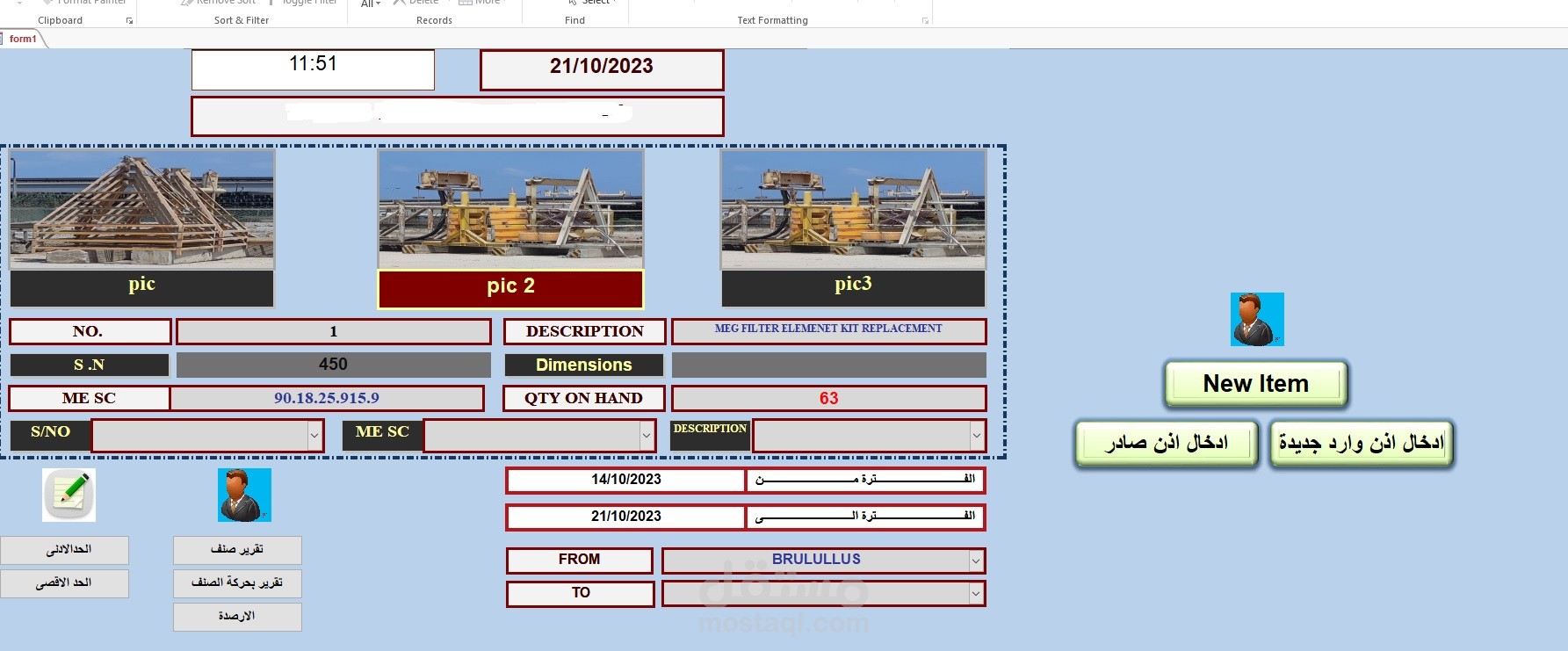1568x651 pixels.
Task: Click the start date field 14/10/2023
Action: click(x=625, y=480)
